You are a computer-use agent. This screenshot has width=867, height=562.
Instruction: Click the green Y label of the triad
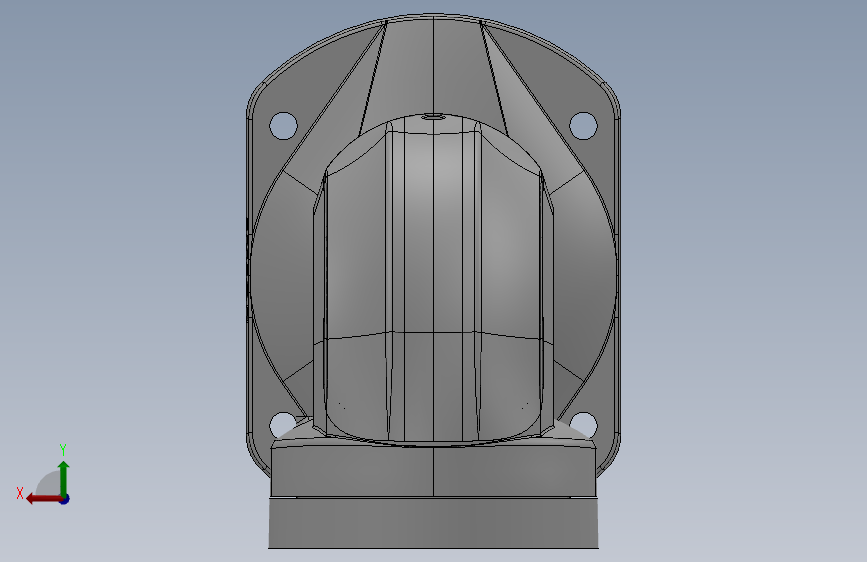coord(63,449)
